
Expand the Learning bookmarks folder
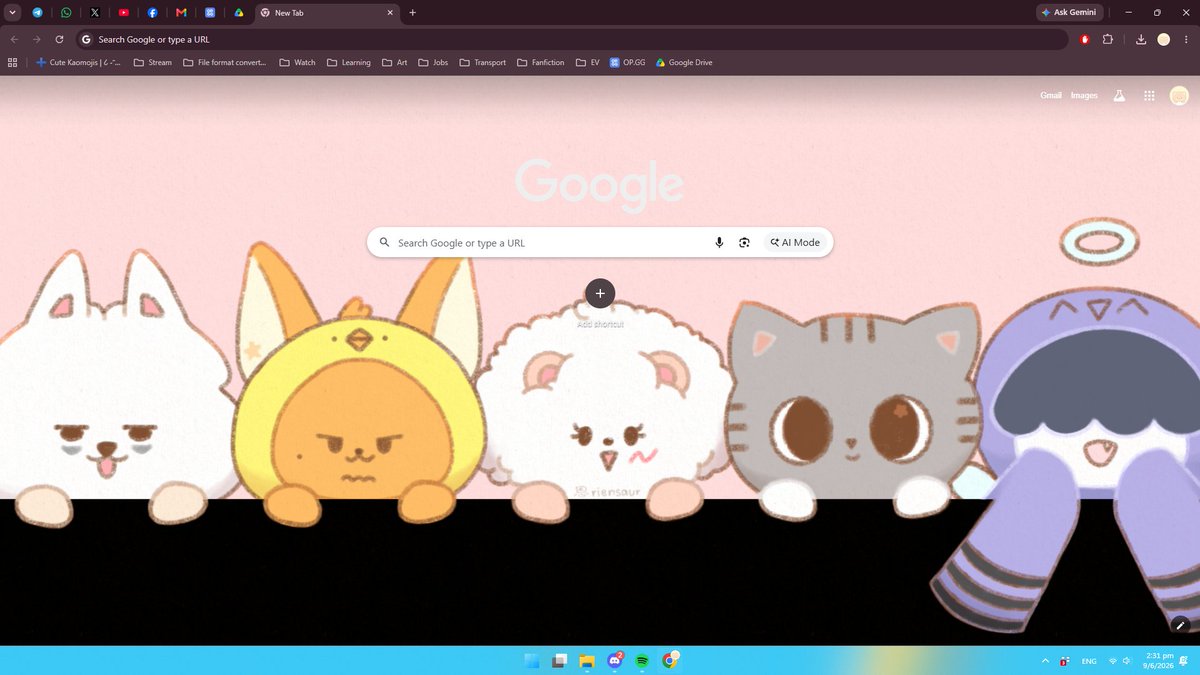(348, 62)
